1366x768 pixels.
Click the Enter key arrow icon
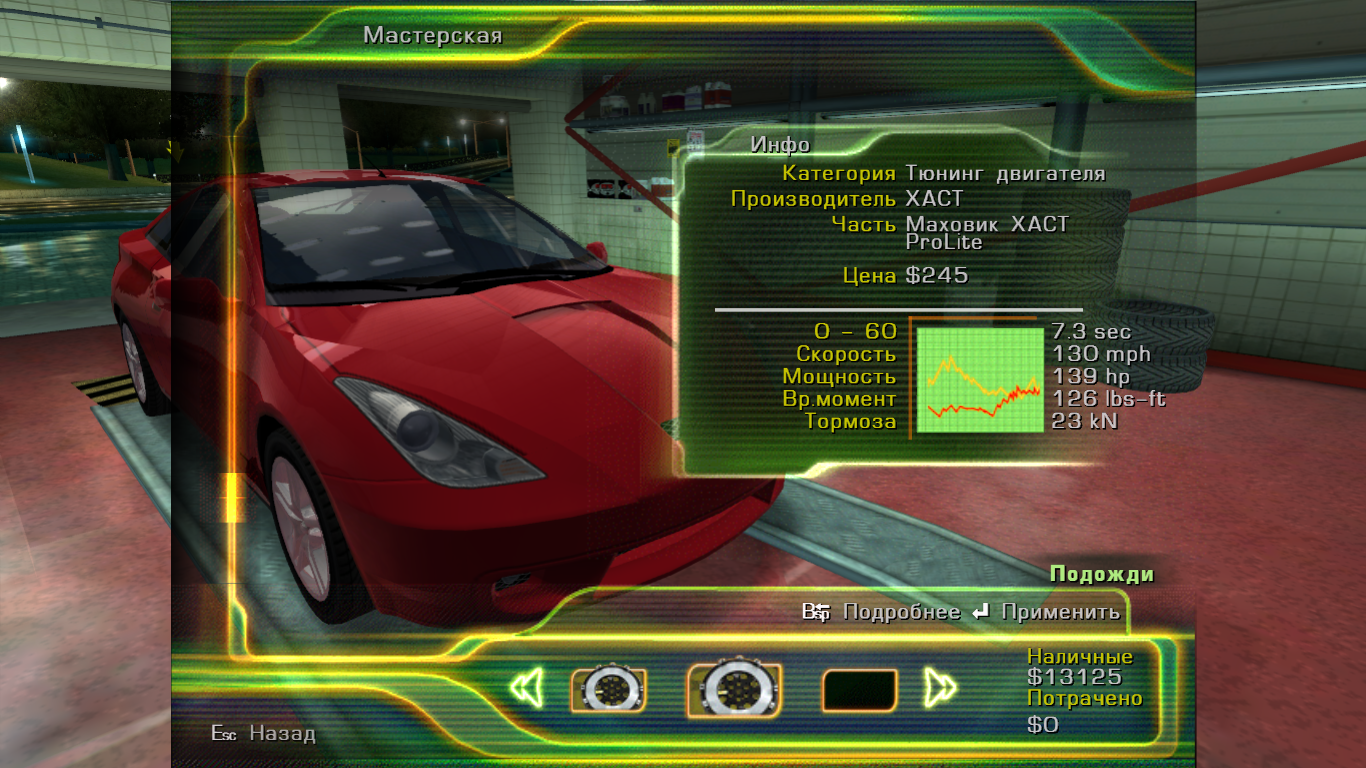point(981,612)
